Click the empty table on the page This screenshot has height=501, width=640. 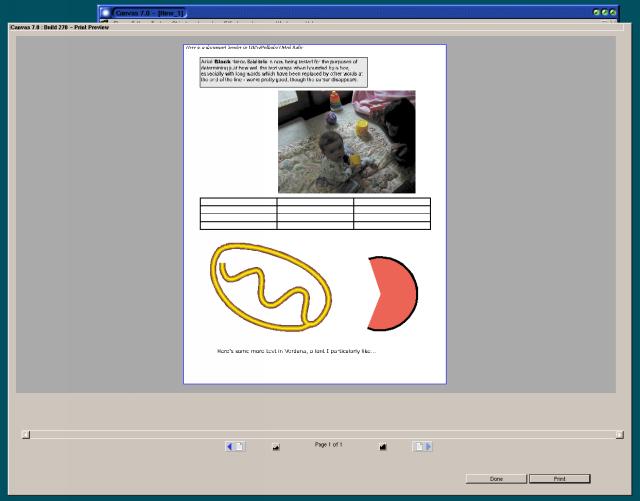(x=315, y=213)
